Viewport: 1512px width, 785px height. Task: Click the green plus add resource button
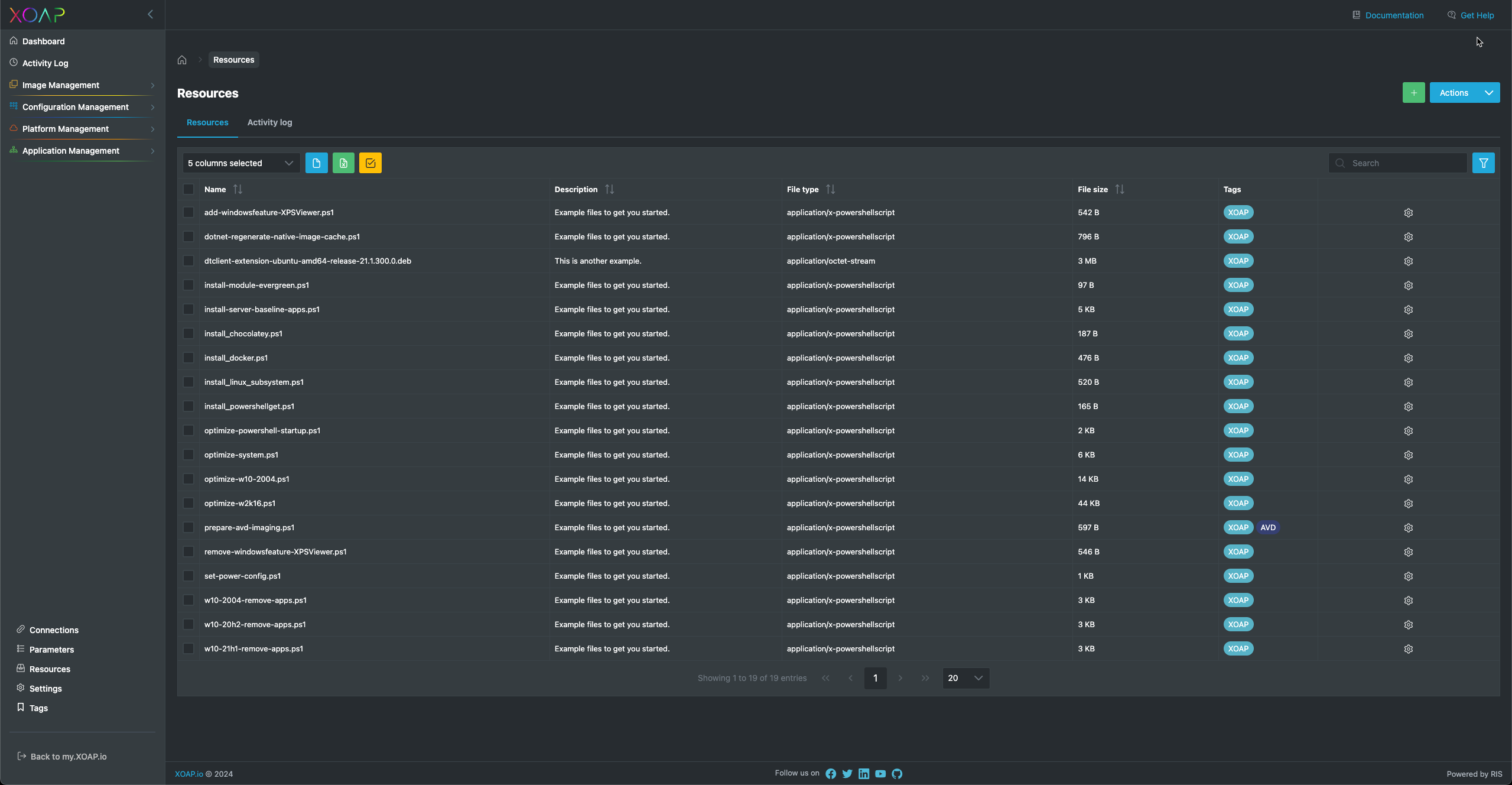1413,93
